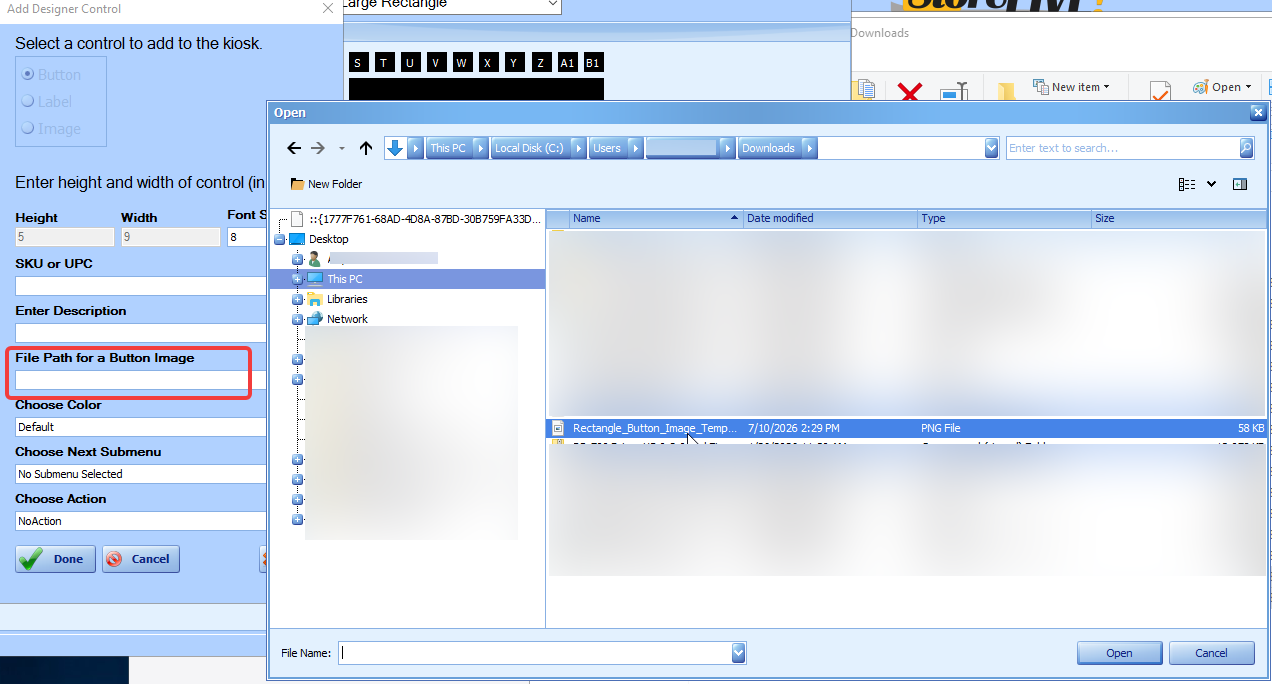Image resolution: width=1272 pixels, height=684 pixels.
Task: Click Cancel in the Open dialog
Action: point(1211,653)
